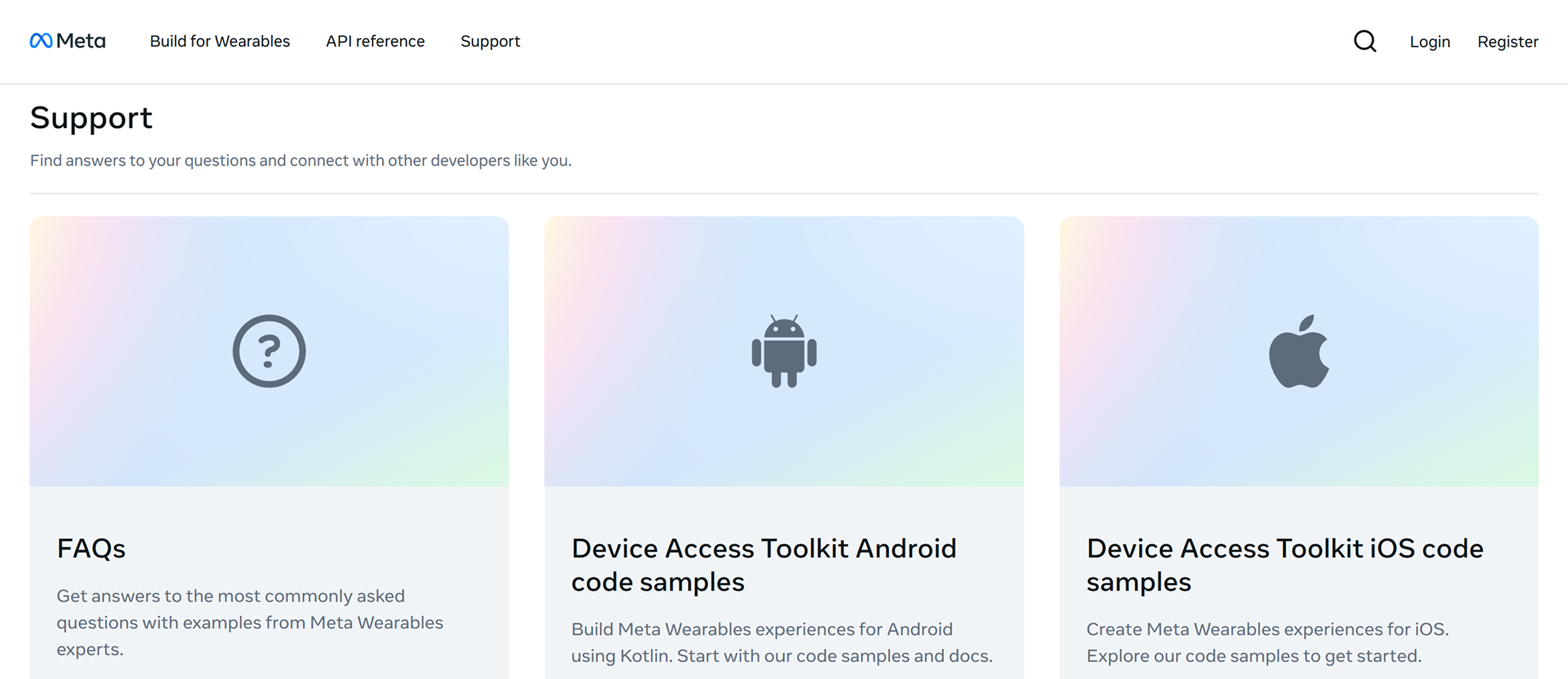The image size is (1568, 679).
Task: Click 'Create Meta Wearables experiences for iOS' text
Action: [1267, 642]
